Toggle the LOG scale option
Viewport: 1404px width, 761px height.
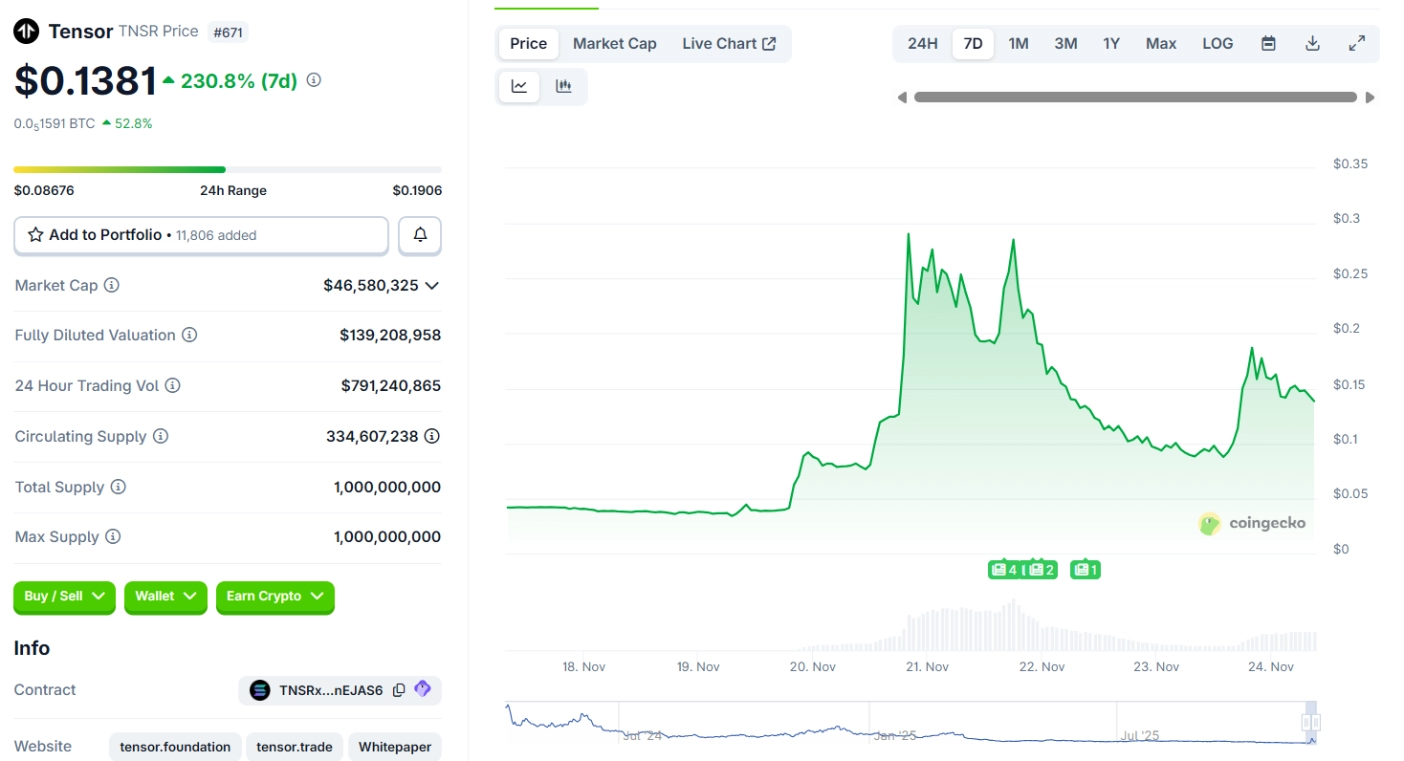click(1217, 43)
